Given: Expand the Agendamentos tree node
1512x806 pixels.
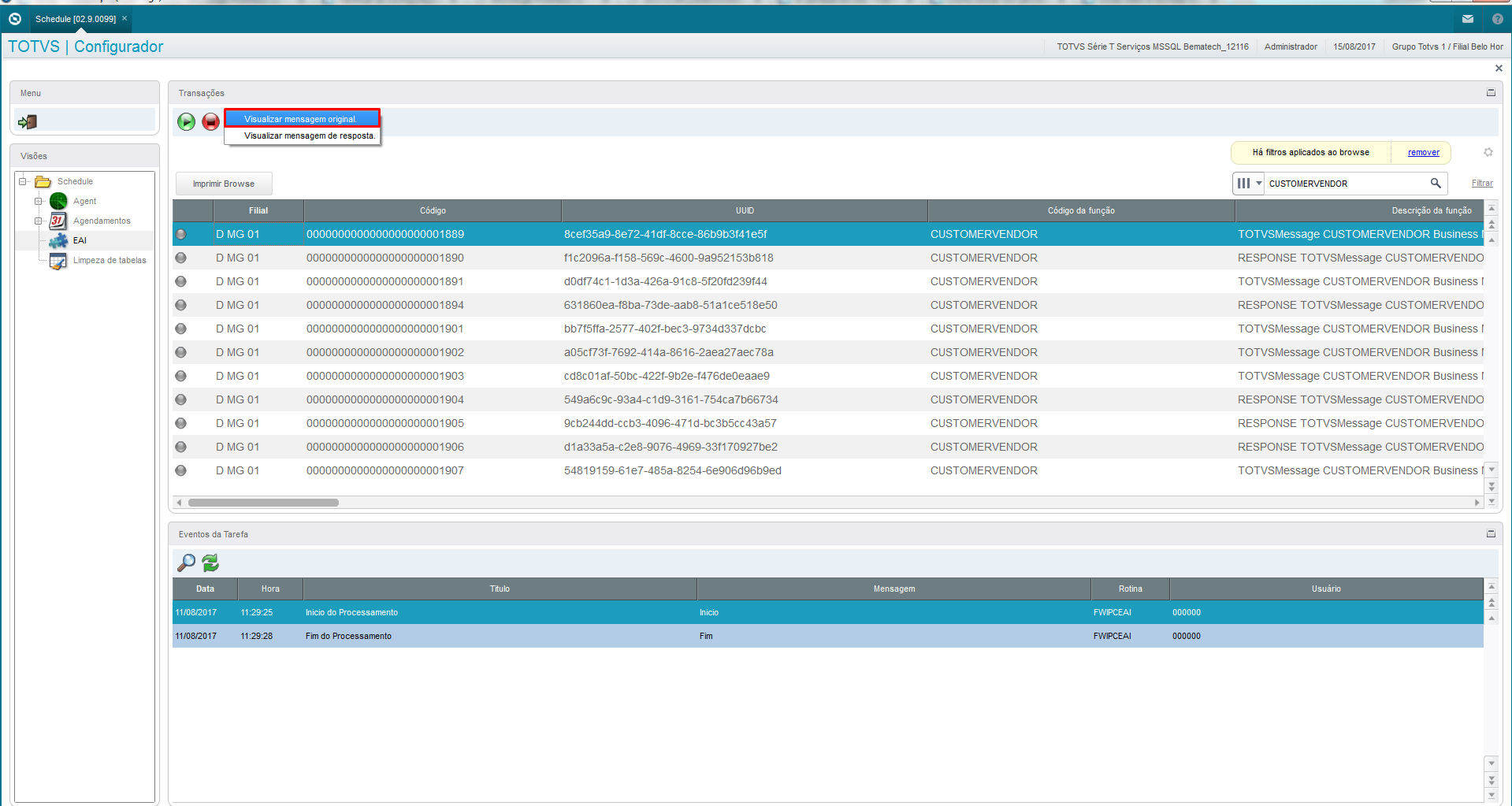Looking at the screenshot, I should pyautogui.click(x=38, y=221).
